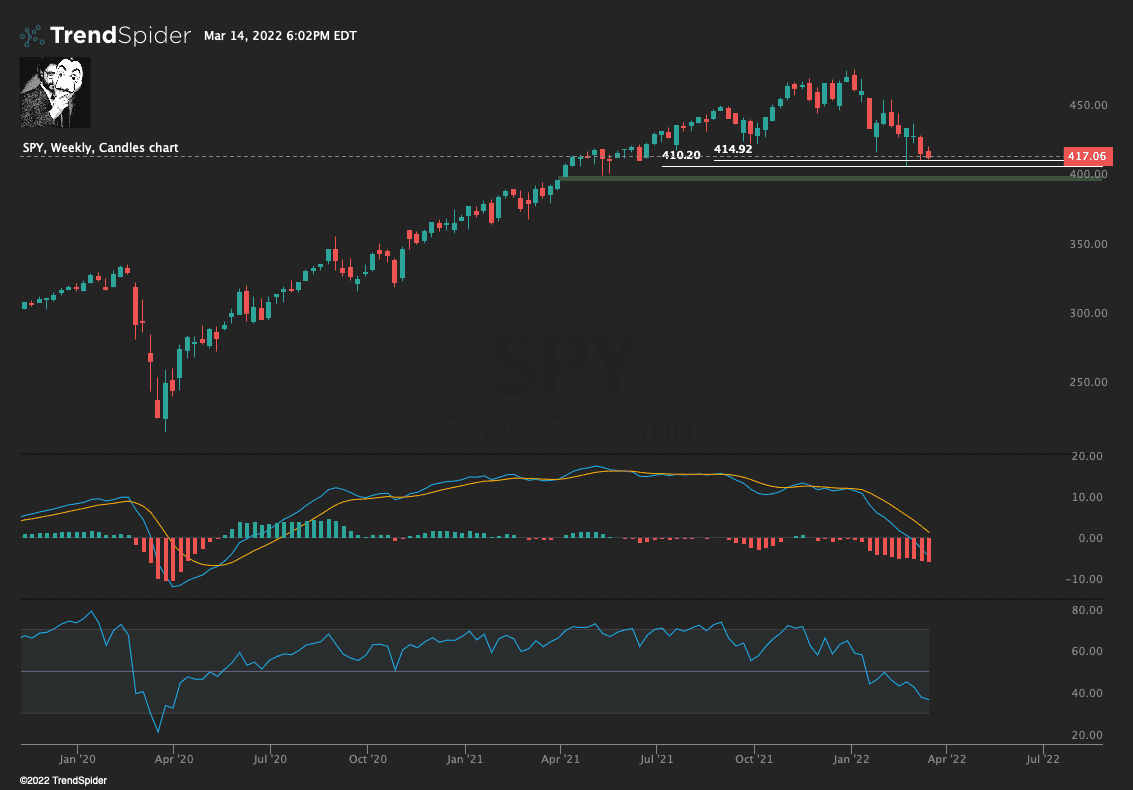
Task: Click the 350.00 price axis label
Action: pyautogui.click(x=1086, y=244)
